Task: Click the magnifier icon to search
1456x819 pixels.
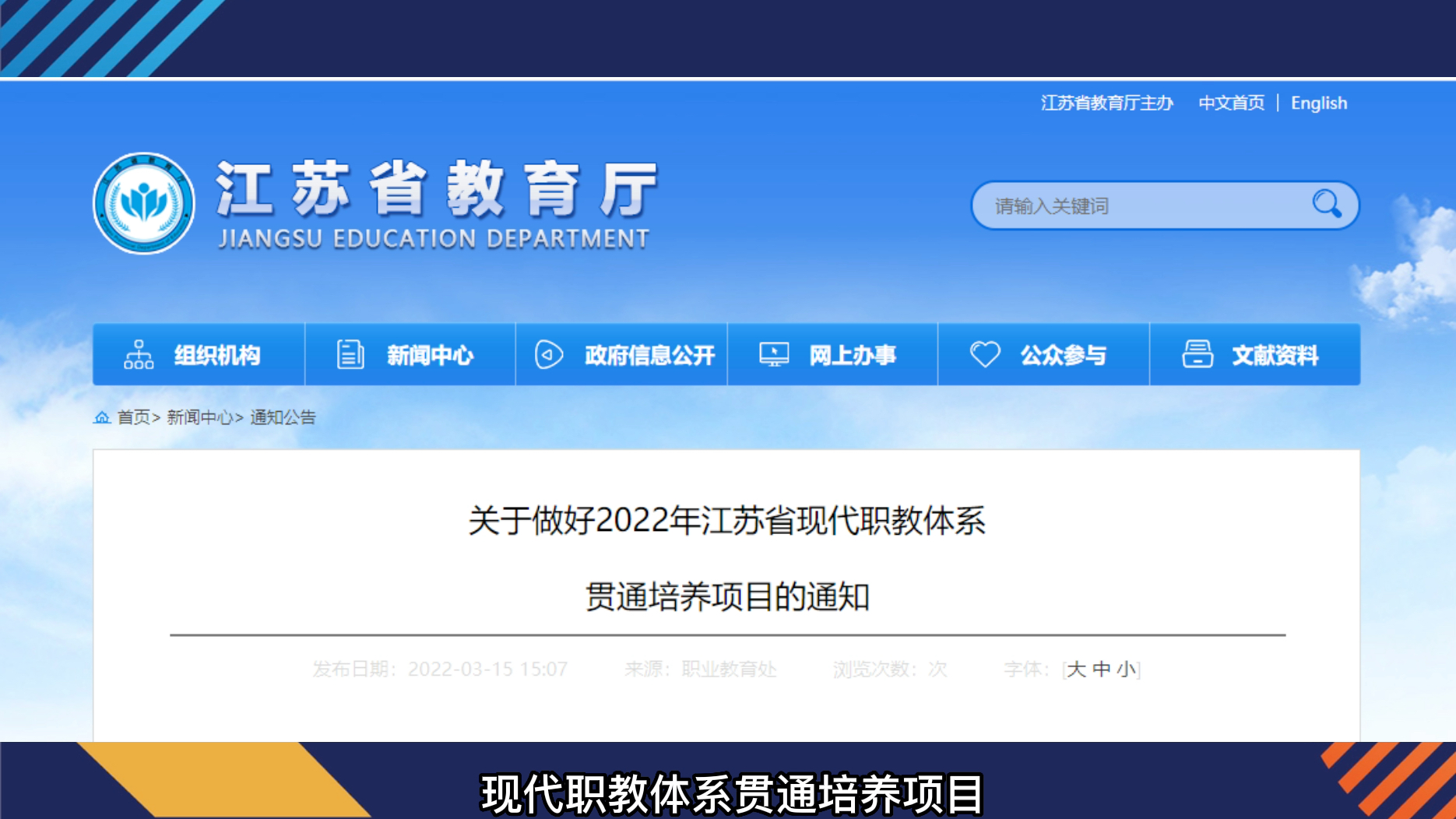Action: tap(1328, 205)
